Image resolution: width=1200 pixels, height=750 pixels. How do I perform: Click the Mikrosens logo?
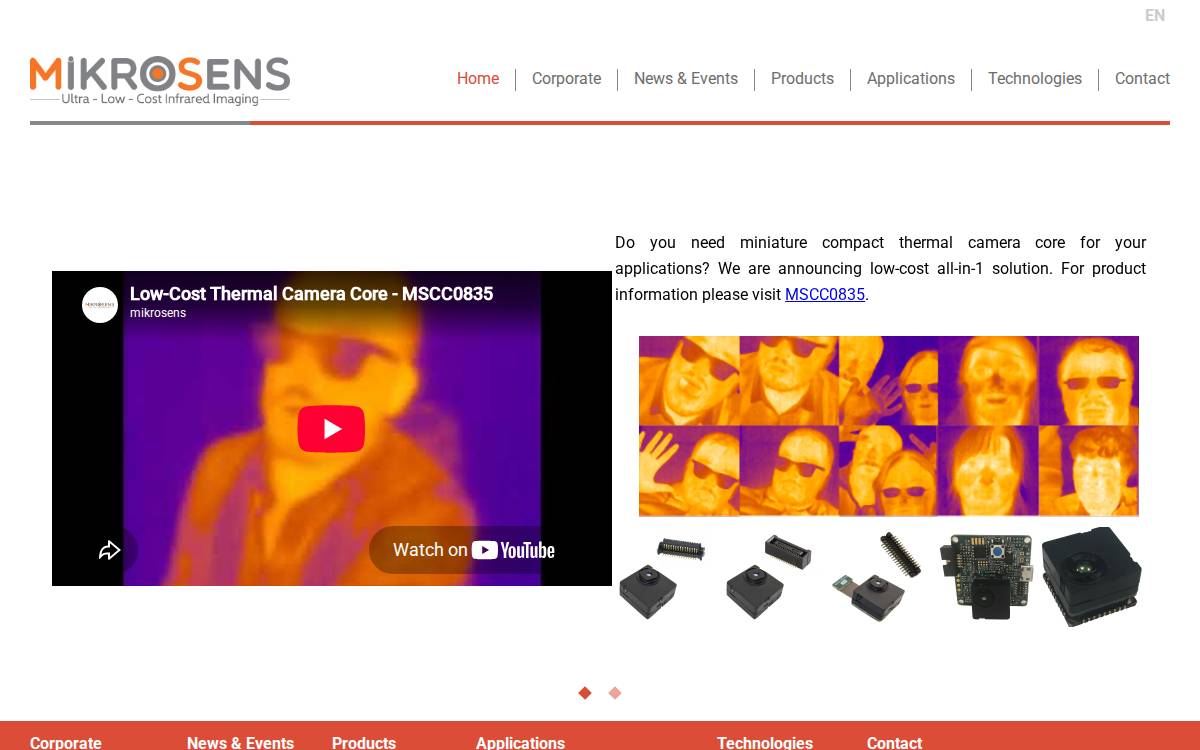(160, 81)
